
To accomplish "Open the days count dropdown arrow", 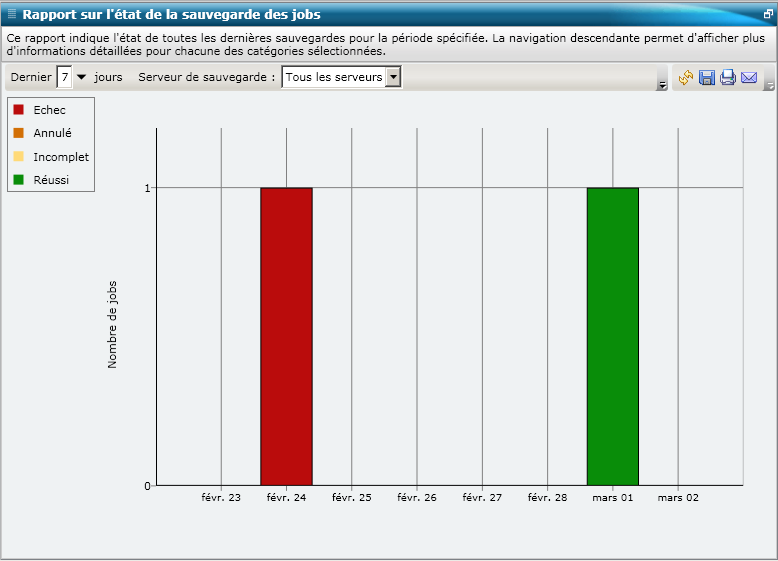I will 82,77.
